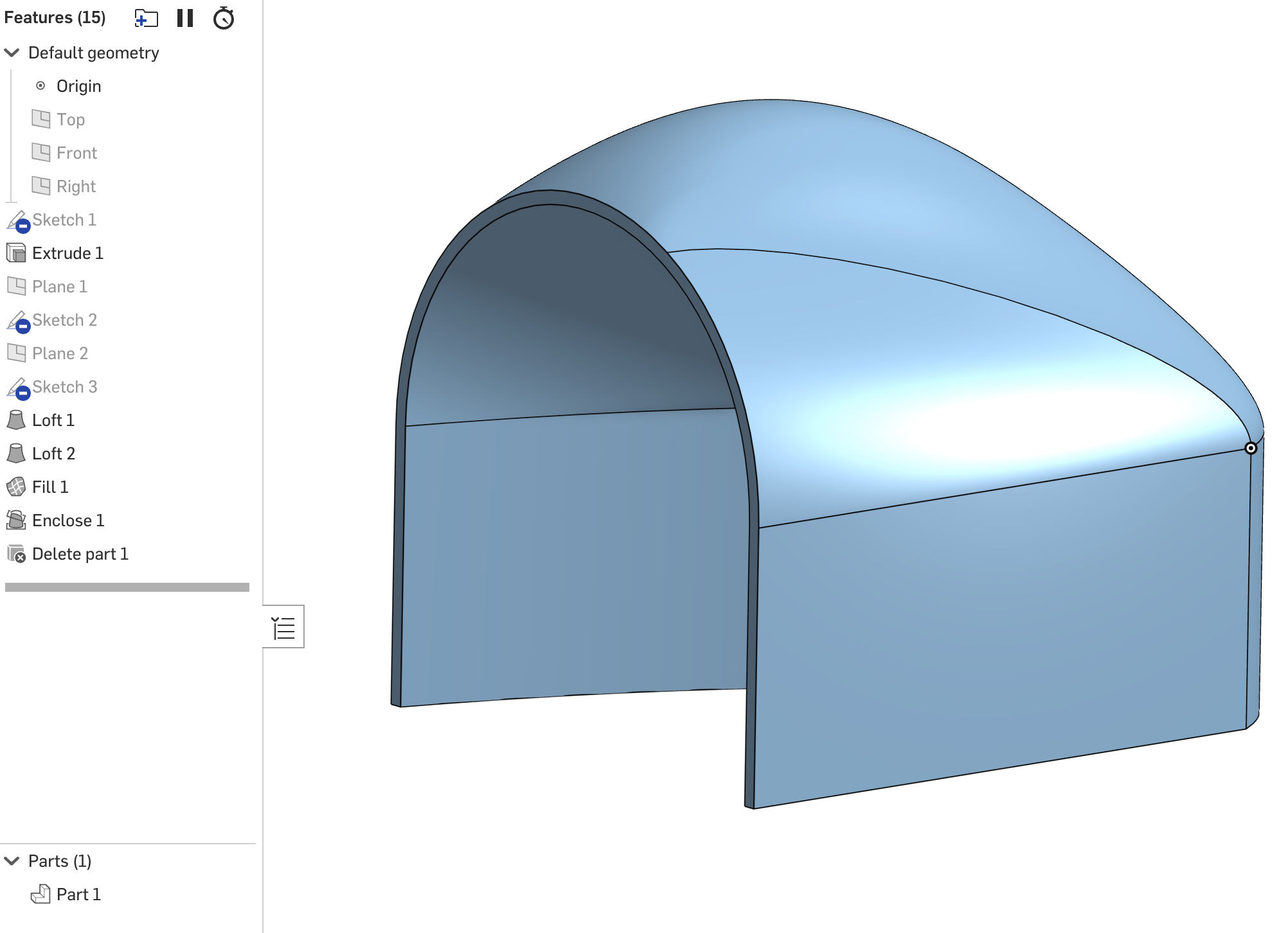Click the add folder icon in Features header
The width and height of the screenshot is (1288, 933).
click(x=146, y=18)
